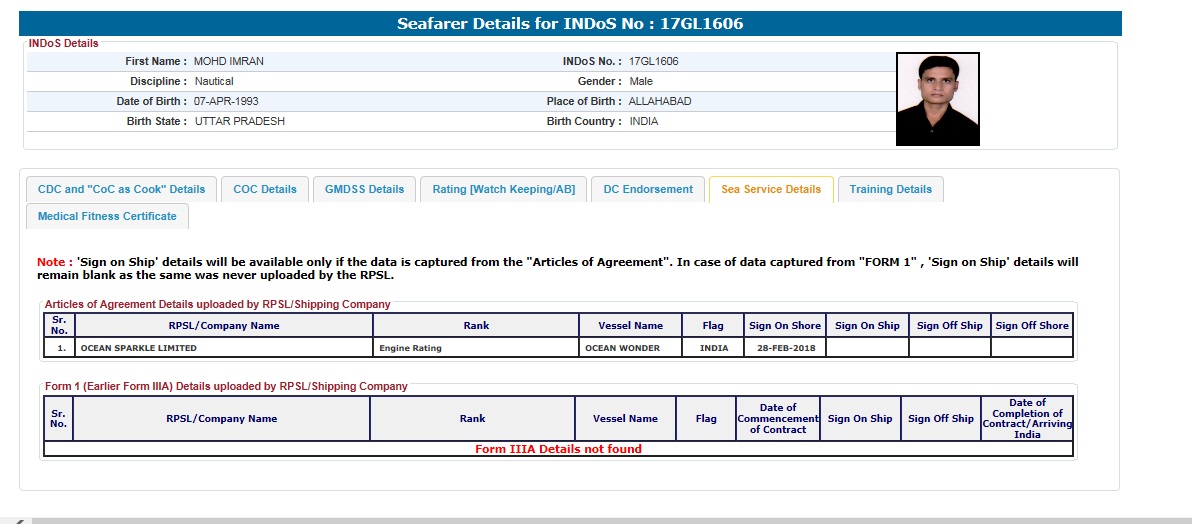Click the Sea Service Details tab
The width and height of the screenshot is (1192, 524).
pos(770,189)
